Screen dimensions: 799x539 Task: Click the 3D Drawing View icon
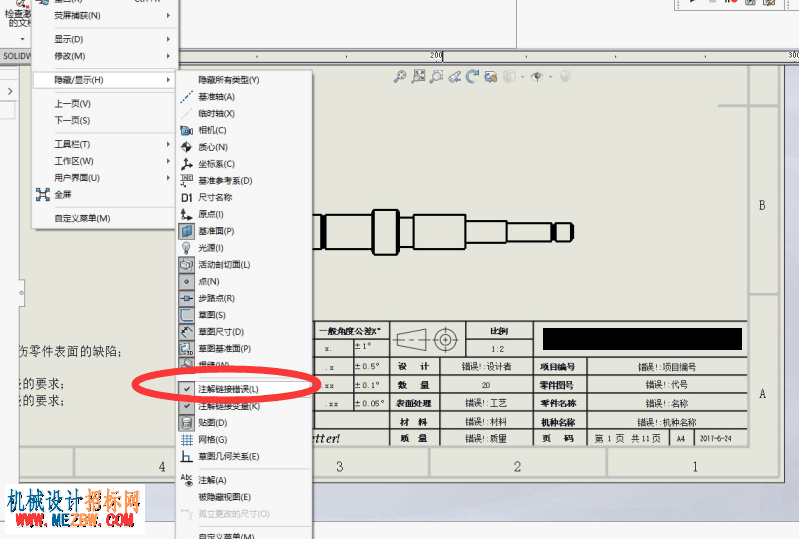tap(491, 77)
